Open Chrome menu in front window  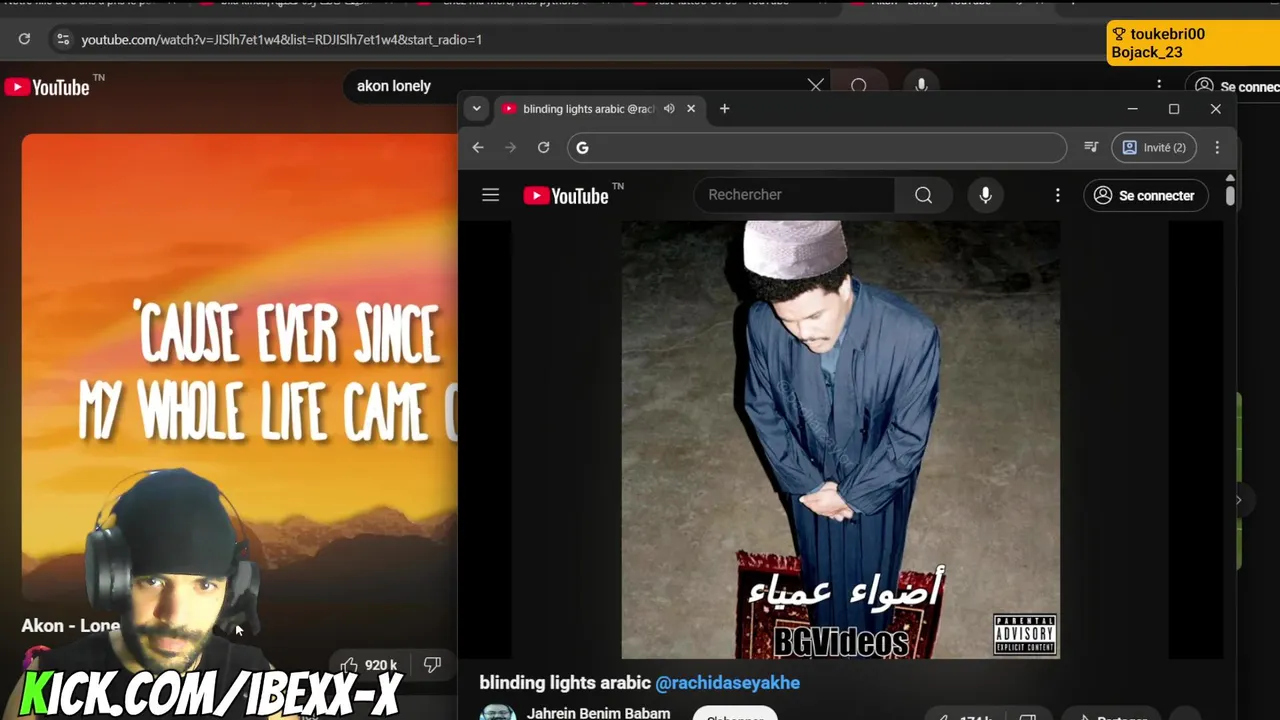(x=1217, y=147)
